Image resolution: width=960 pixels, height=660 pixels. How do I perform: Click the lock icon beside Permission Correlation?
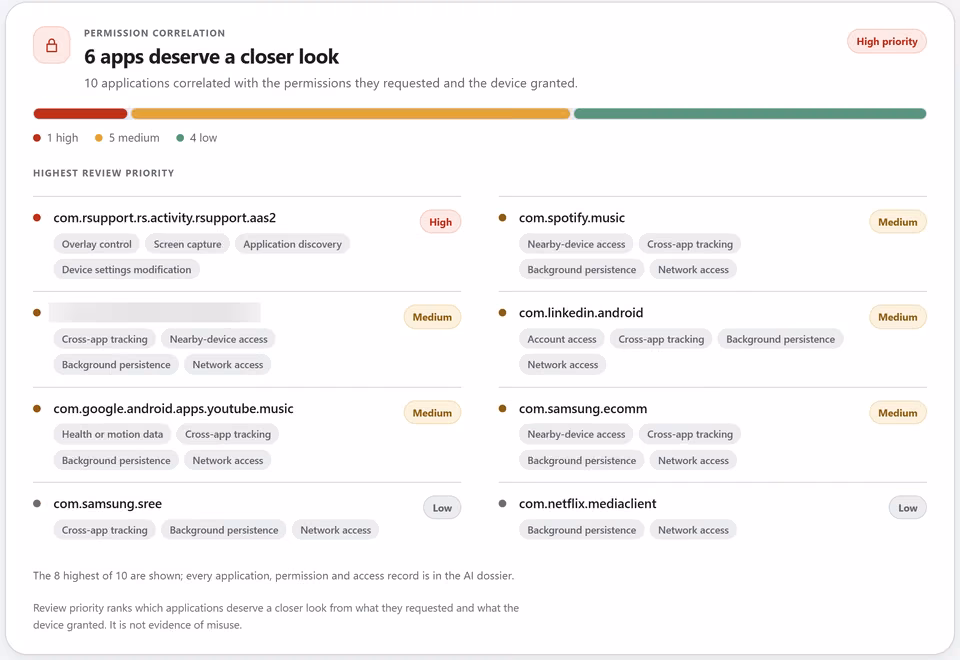(x=51, y=45)
